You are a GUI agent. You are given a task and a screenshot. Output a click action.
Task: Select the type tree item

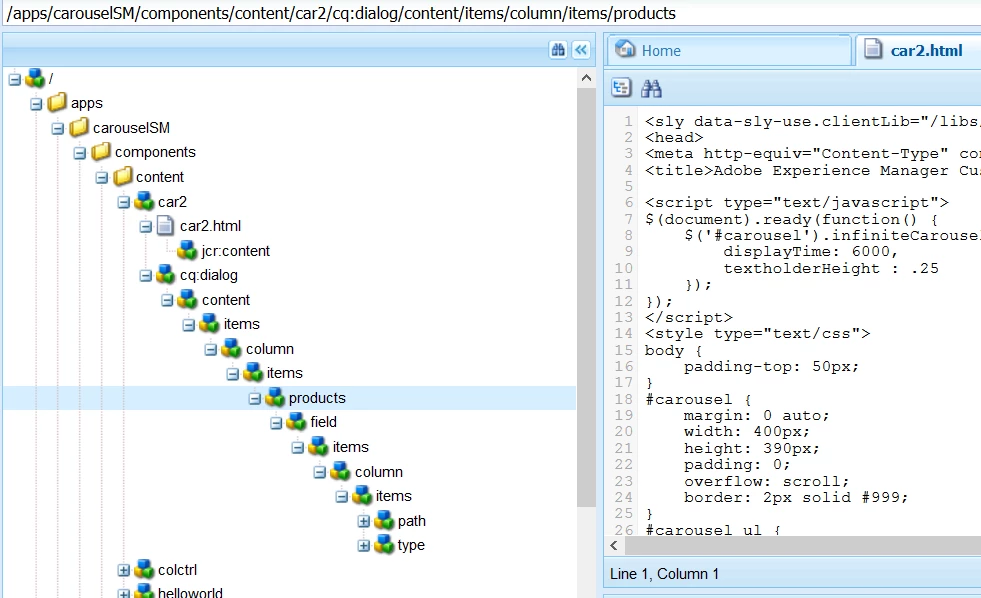click(411, 545)
